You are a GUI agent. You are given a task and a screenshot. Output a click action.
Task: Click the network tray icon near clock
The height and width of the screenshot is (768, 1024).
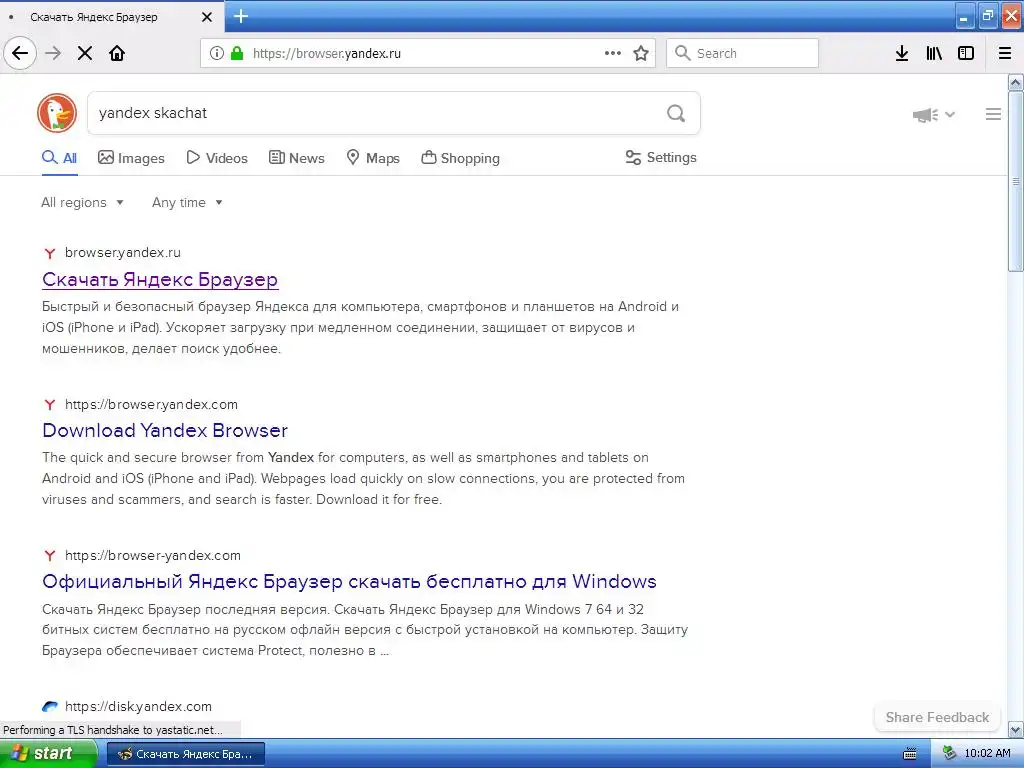click(950, 754)
